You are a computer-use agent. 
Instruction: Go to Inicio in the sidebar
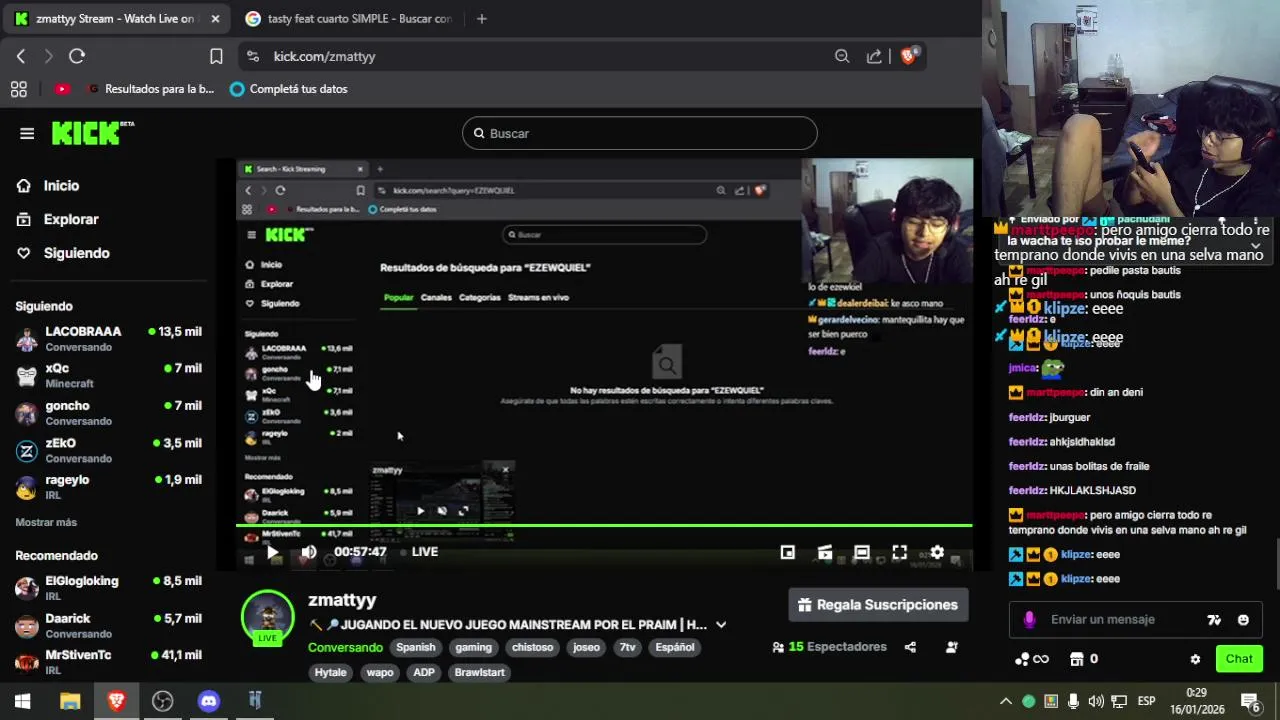click(x=61, y=186)
